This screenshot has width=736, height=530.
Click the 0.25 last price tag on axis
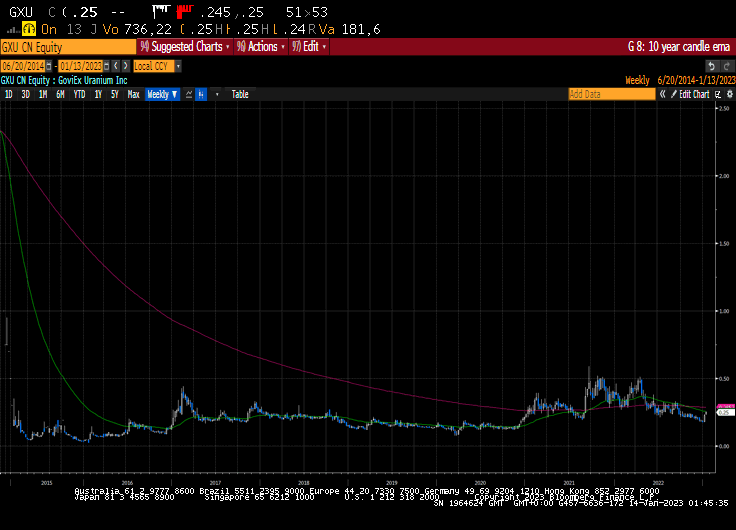725,413
